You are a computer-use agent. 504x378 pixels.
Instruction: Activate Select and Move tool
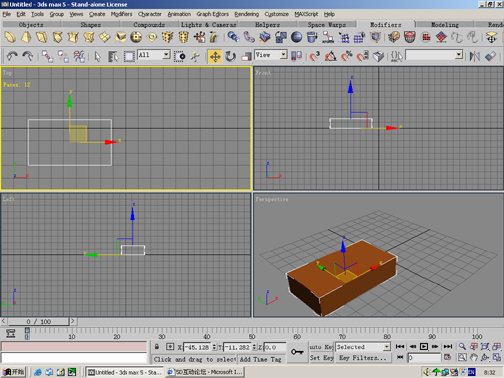[x=215, y=56]
